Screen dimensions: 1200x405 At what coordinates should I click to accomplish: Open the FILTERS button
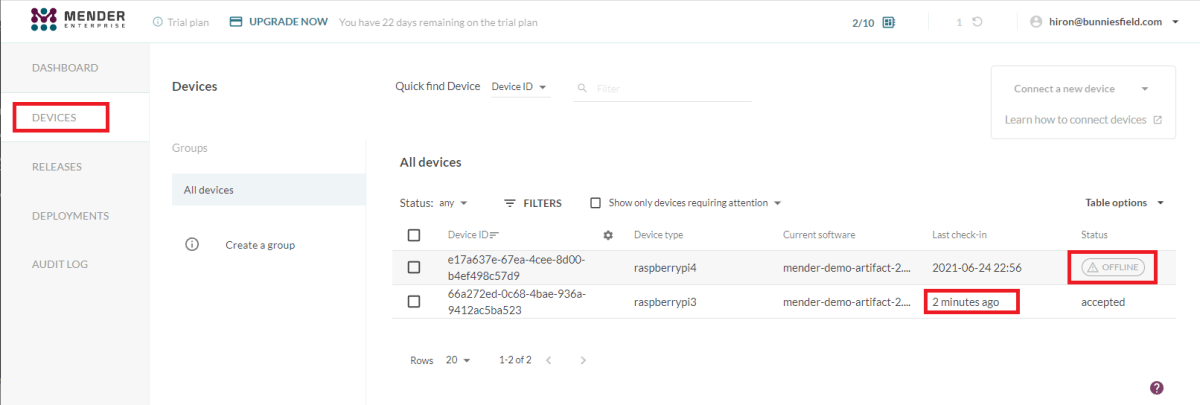pyautogui.click(x=532, y=203)
